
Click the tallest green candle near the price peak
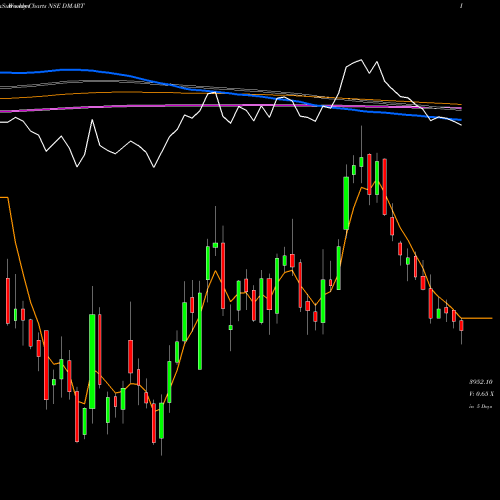pyautogui.click(x=346, y=203)
